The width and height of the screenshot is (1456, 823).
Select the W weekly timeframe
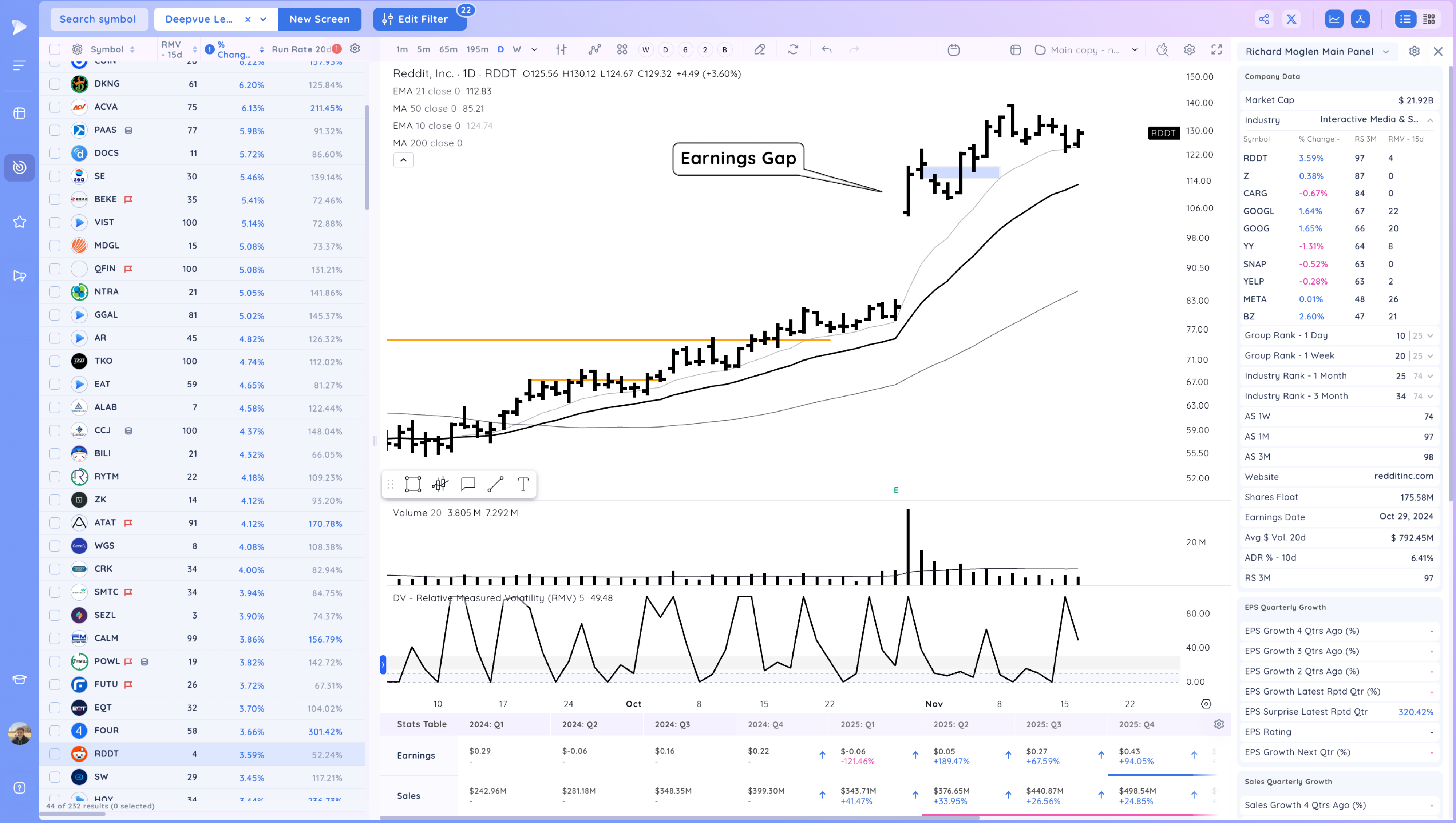(517, 50)
